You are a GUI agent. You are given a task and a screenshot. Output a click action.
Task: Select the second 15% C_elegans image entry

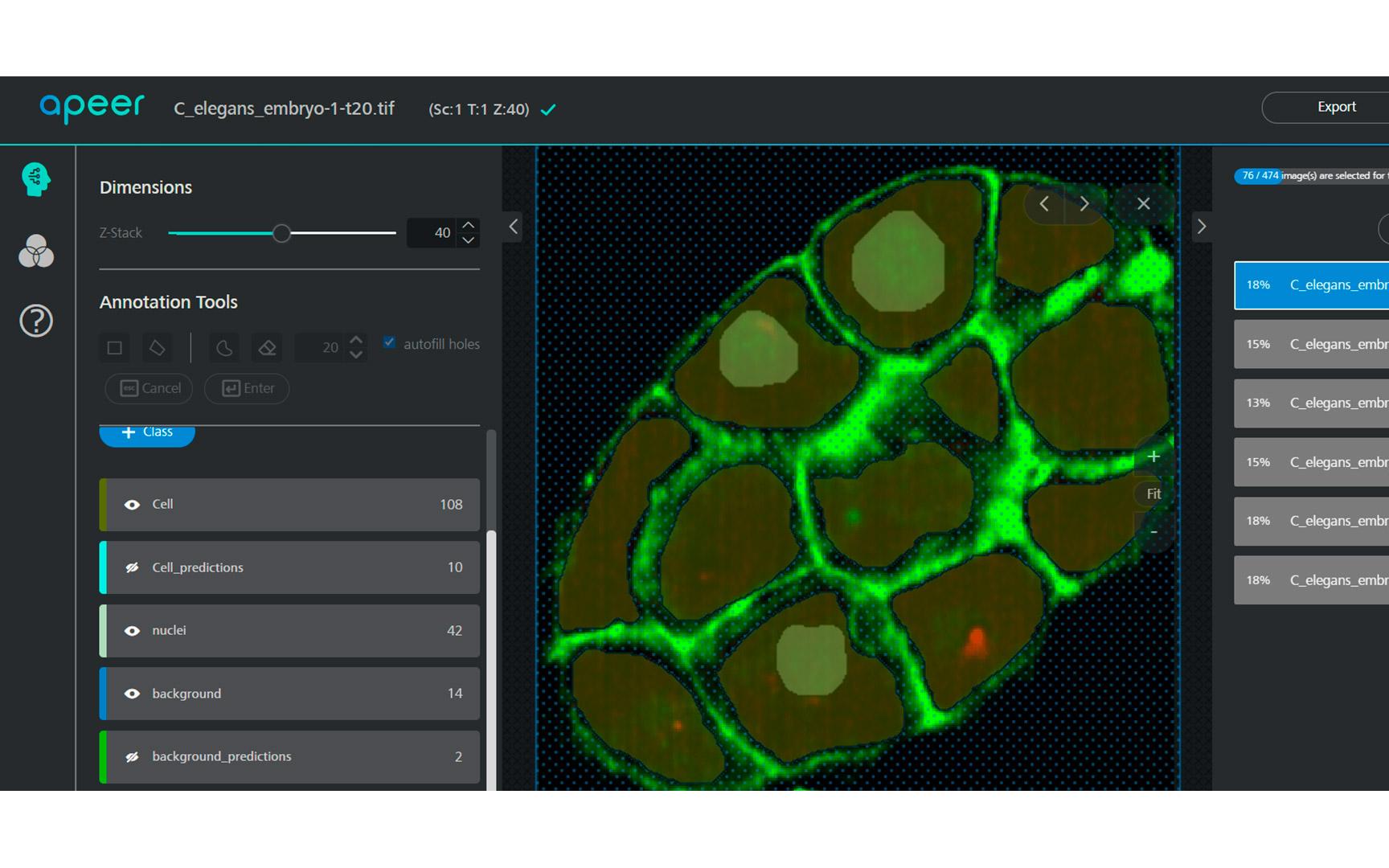tap(1312, 462)
